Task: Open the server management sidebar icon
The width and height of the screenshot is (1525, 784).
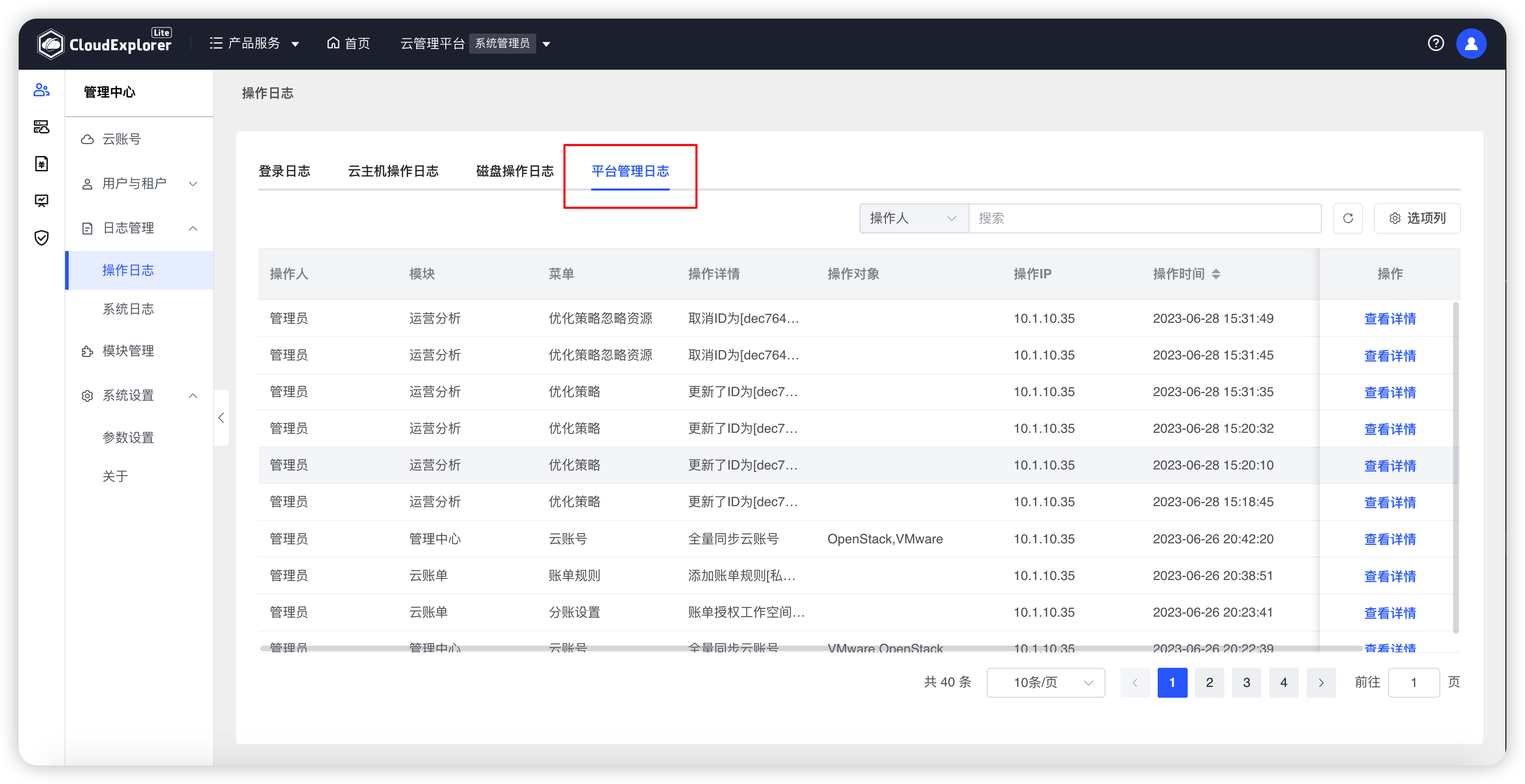Action: coord(41,127)
